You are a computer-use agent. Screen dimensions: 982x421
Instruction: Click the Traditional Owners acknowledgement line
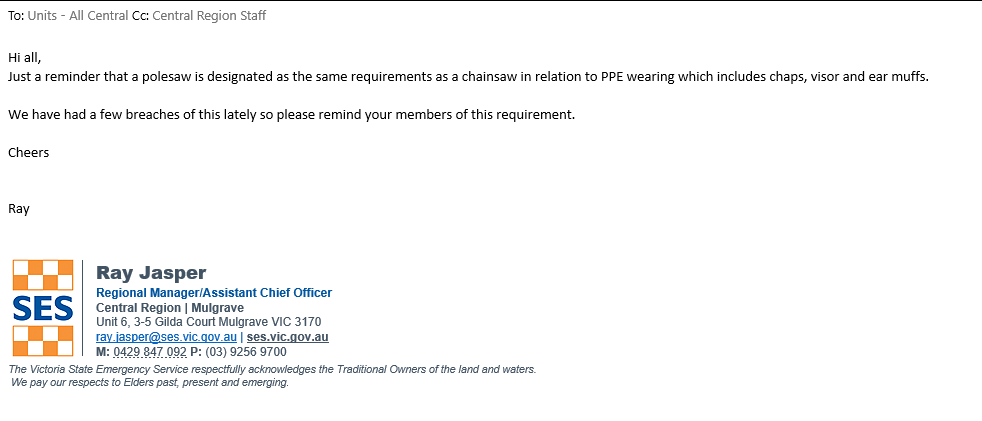point(272,369)
